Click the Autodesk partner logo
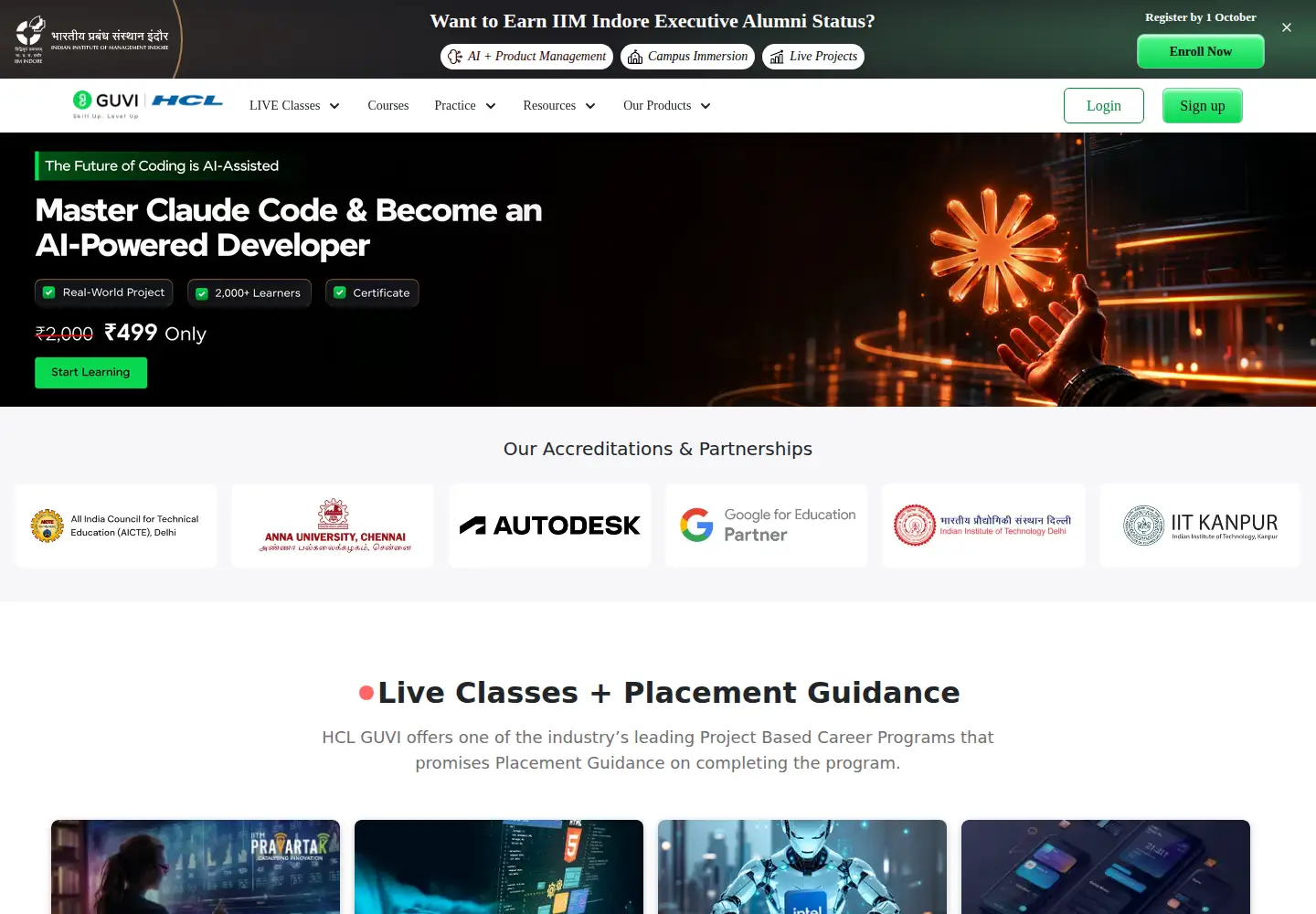 pyautogui.click(x=549, y=526)
